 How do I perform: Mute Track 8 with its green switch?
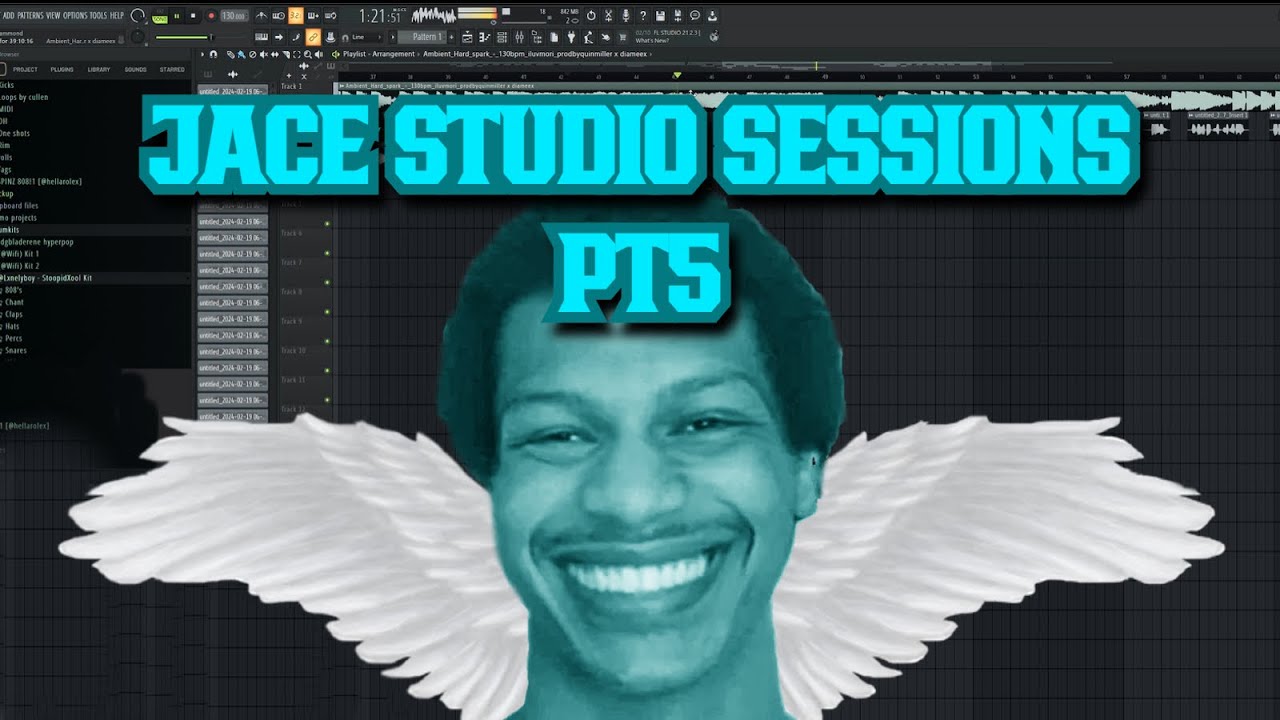(x=327, y=312)
